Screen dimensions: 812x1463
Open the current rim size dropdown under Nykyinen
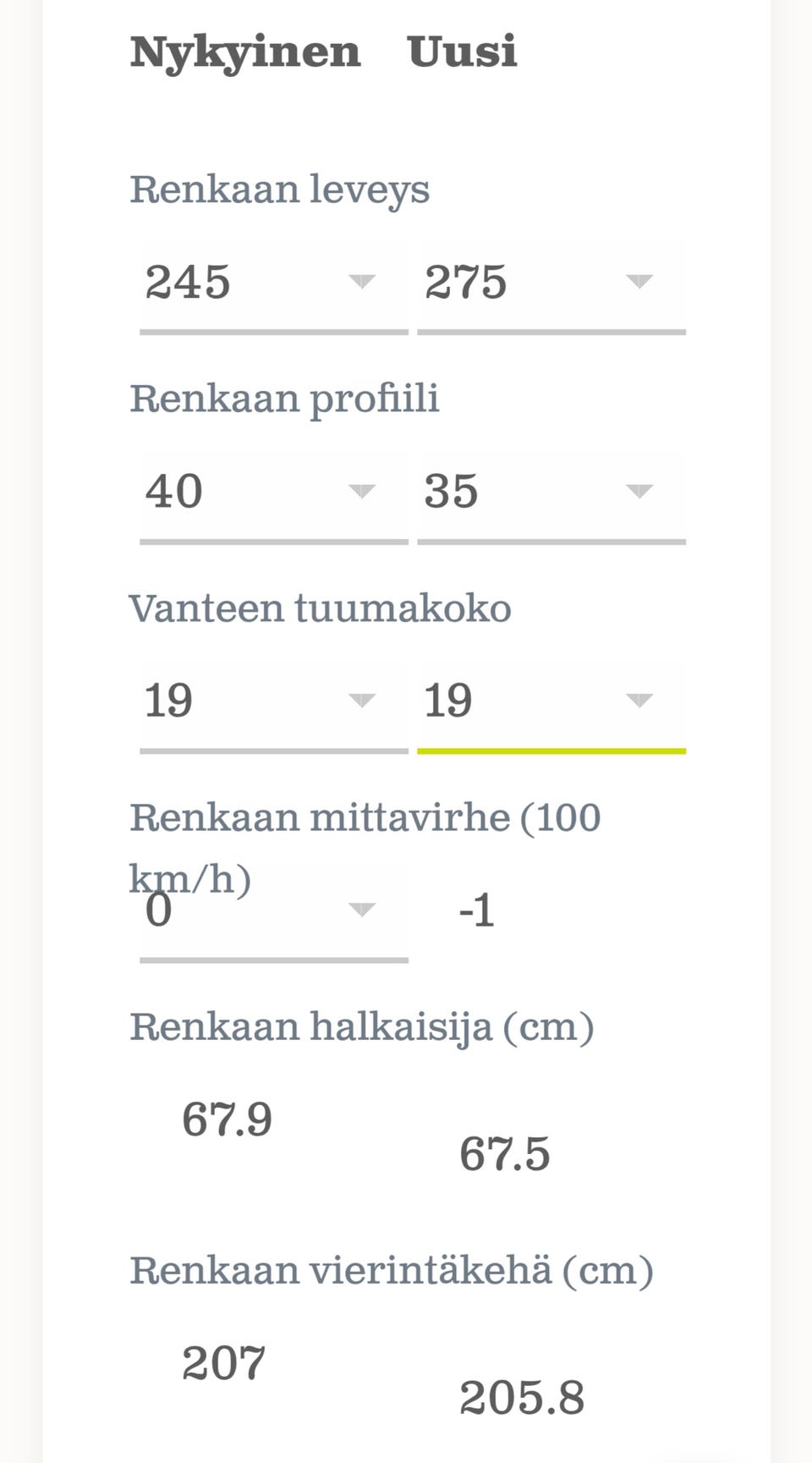[x=272, y=701]
